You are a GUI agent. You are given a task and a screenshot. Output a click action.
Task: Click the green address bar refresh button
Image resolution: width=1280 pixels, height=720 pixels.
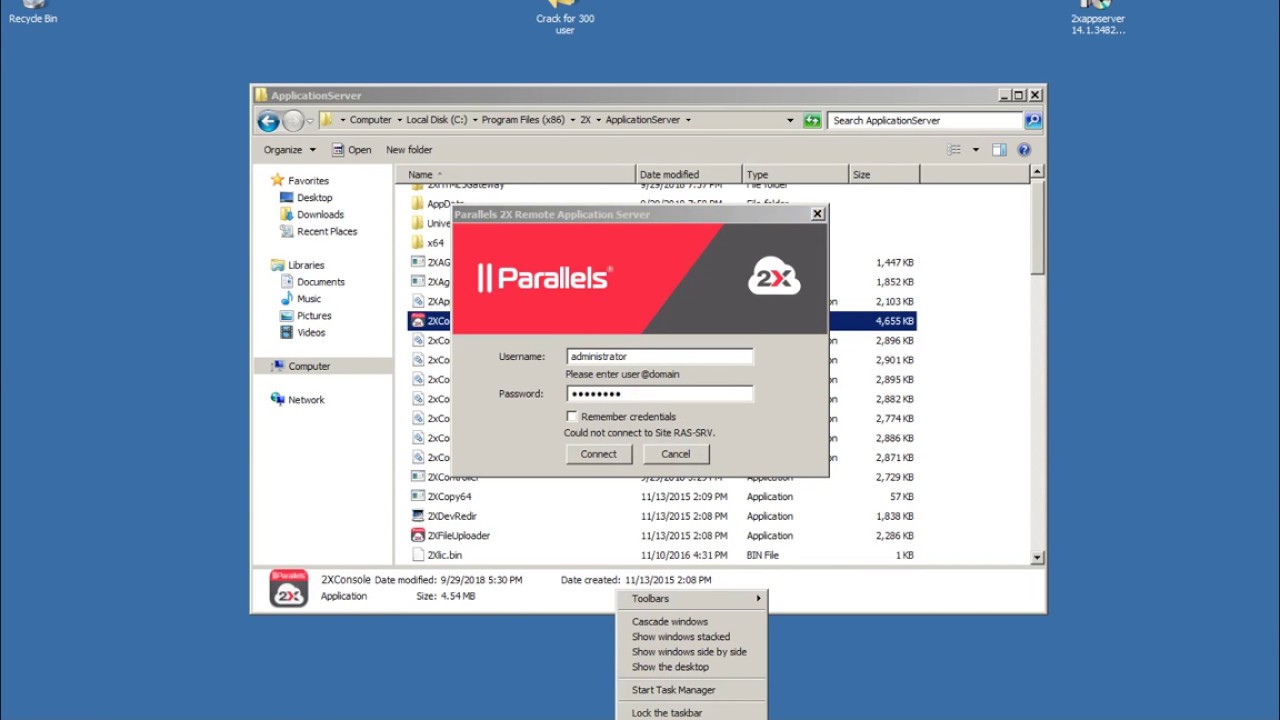click(x=812, y=120)
